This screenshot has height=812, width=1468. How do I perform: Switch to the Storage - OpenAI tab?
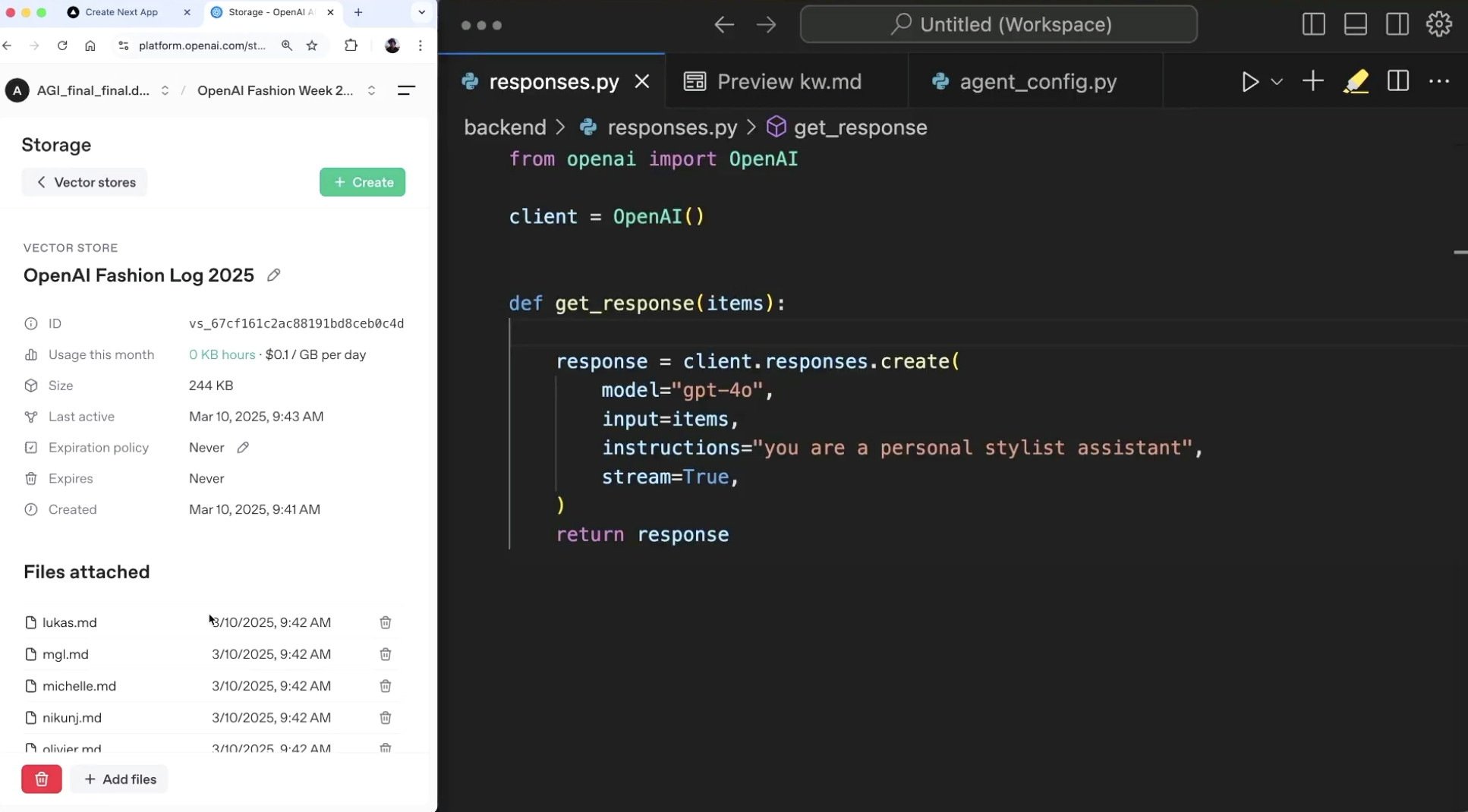click(270, 12)
